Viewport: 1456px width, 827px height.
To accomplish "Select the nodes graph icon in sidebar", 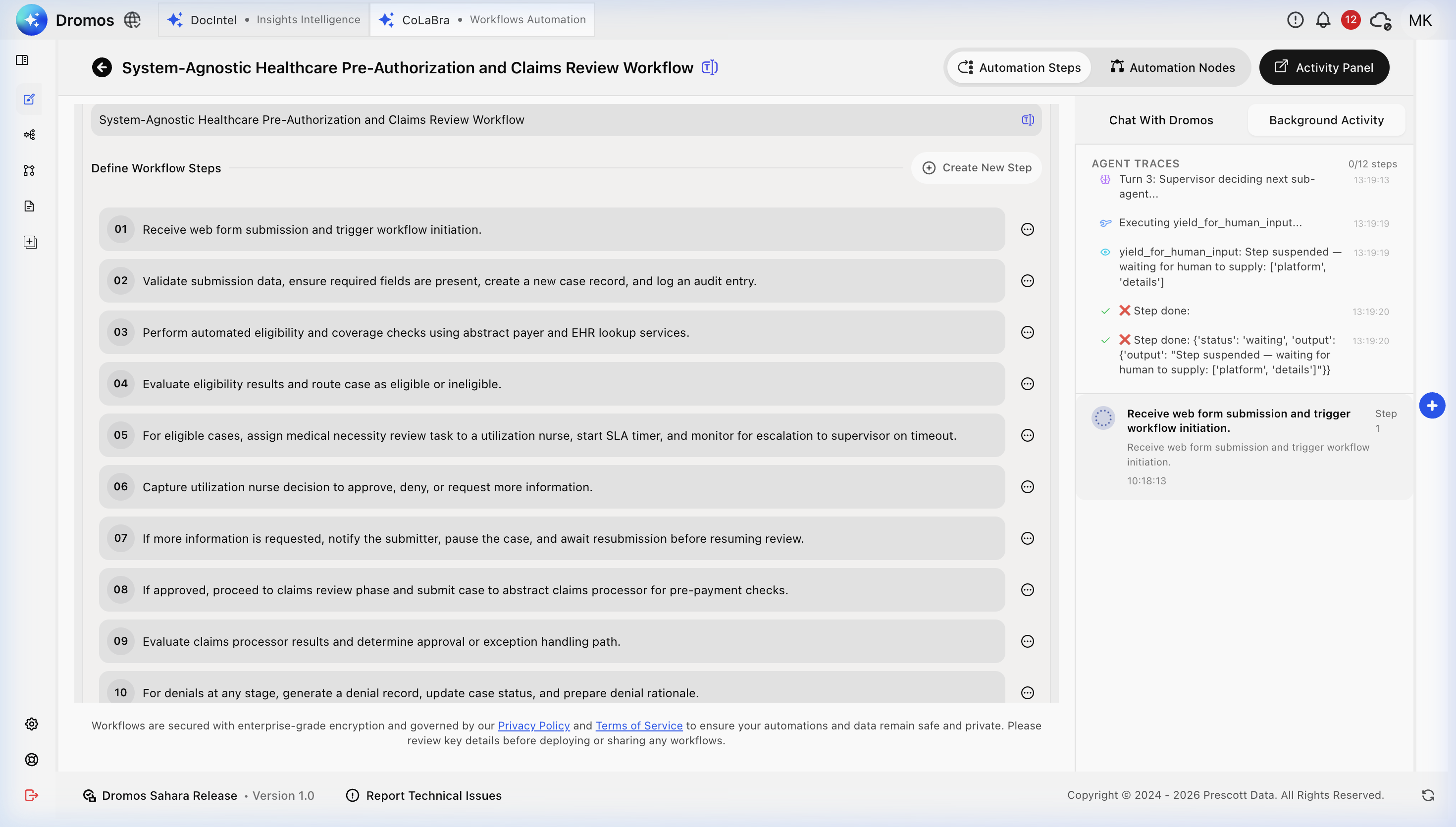I will [x=30, y=170].
